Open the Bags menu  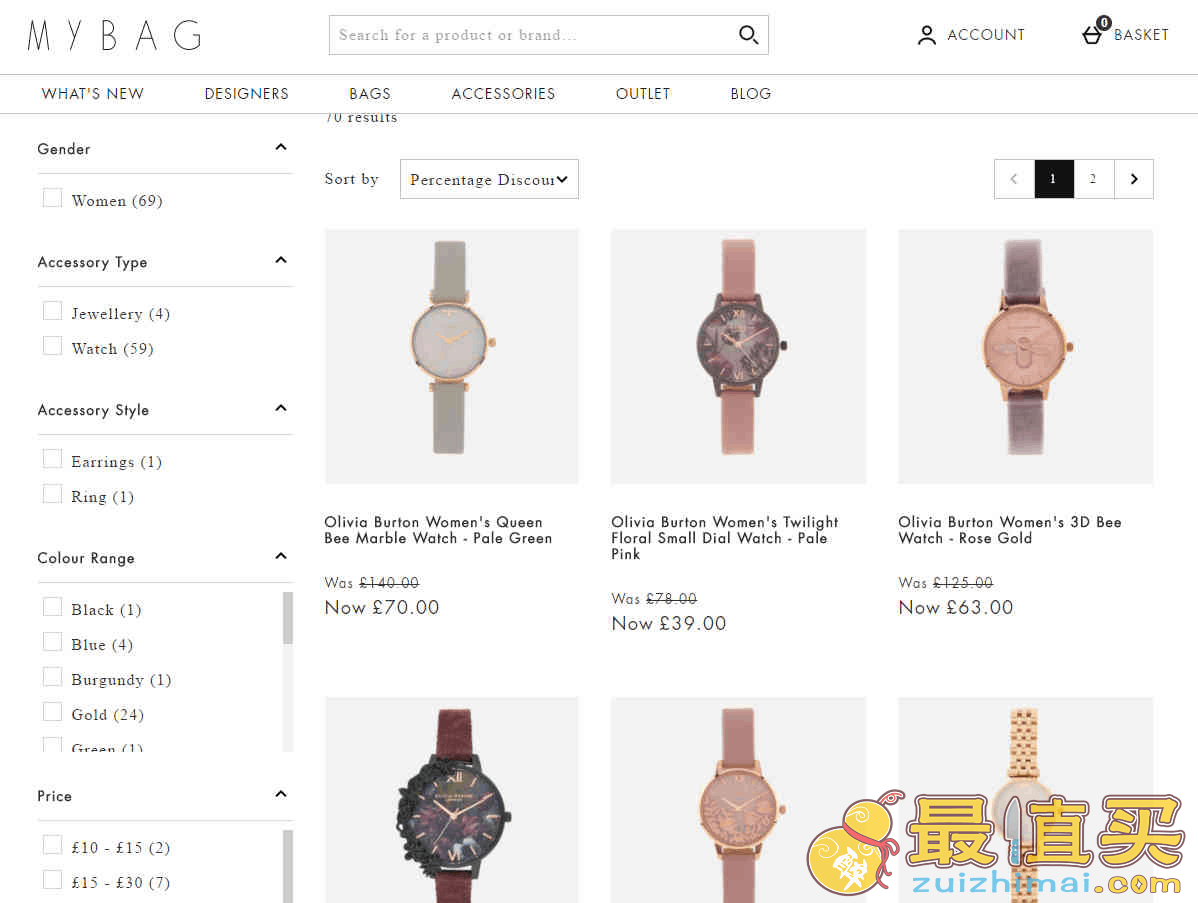point(370,94)
